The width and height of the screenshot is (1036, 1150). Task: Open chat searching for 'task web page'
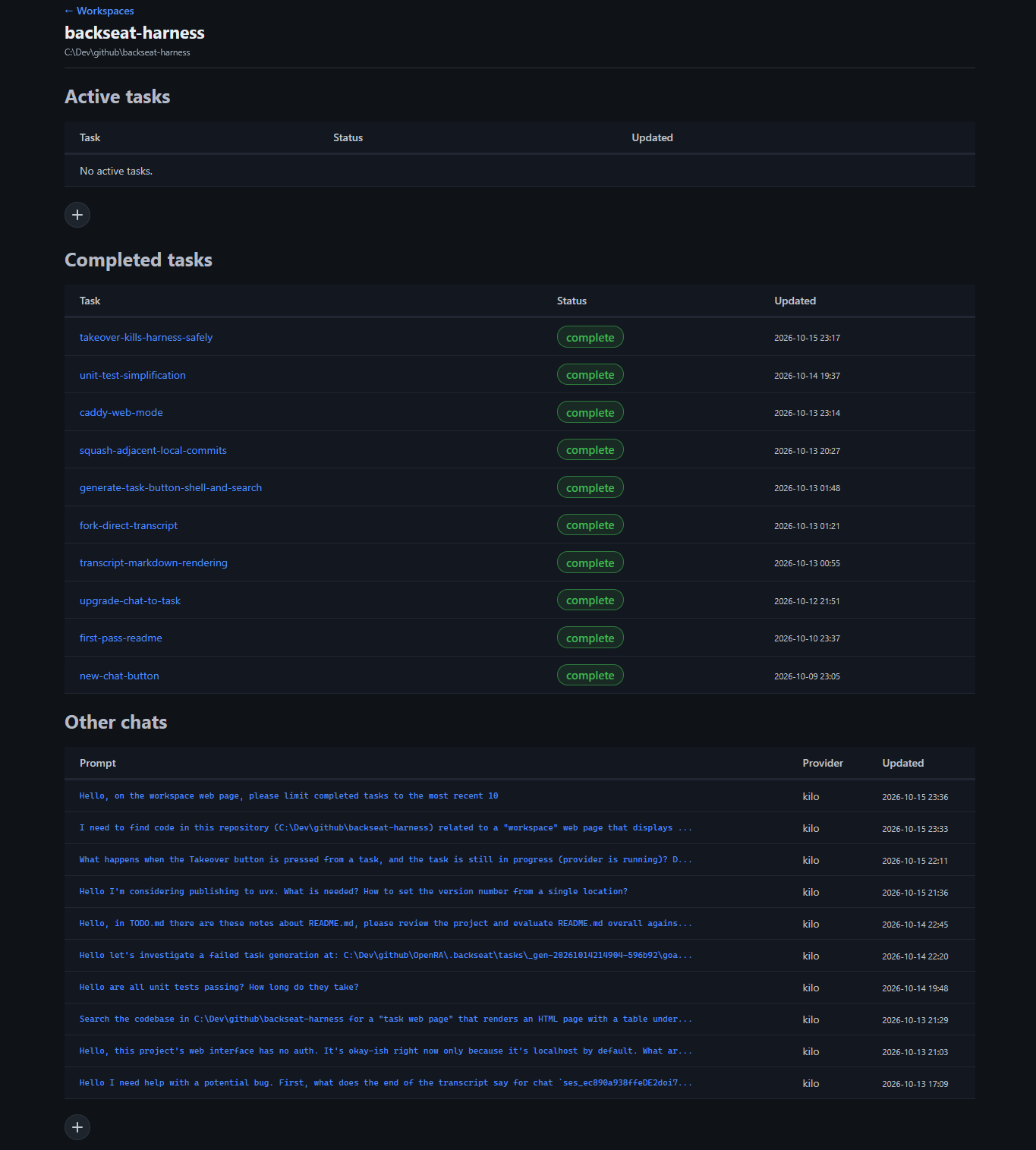pyautogui.click(x=386, y=1019)
